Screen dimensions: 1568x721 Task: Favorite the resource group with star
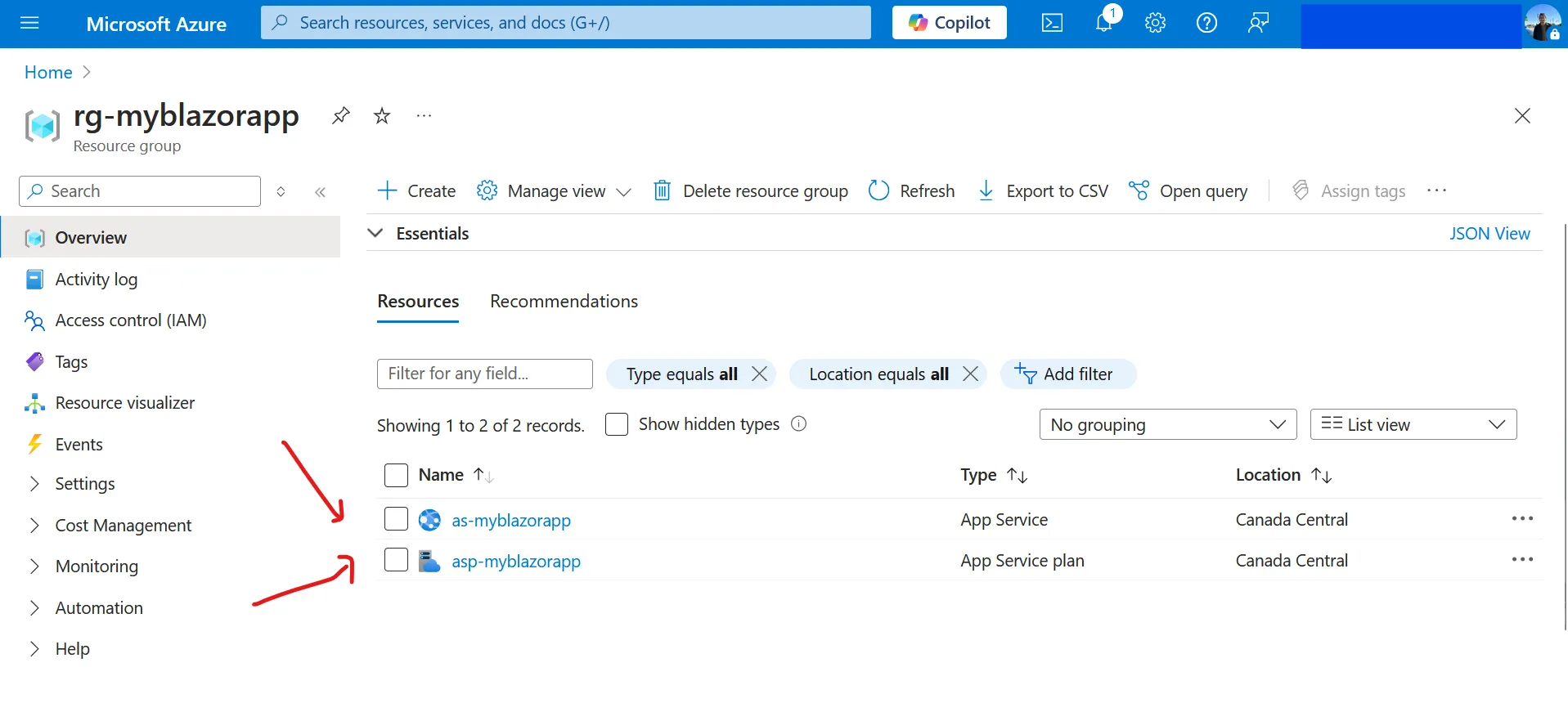pos(382,116)
